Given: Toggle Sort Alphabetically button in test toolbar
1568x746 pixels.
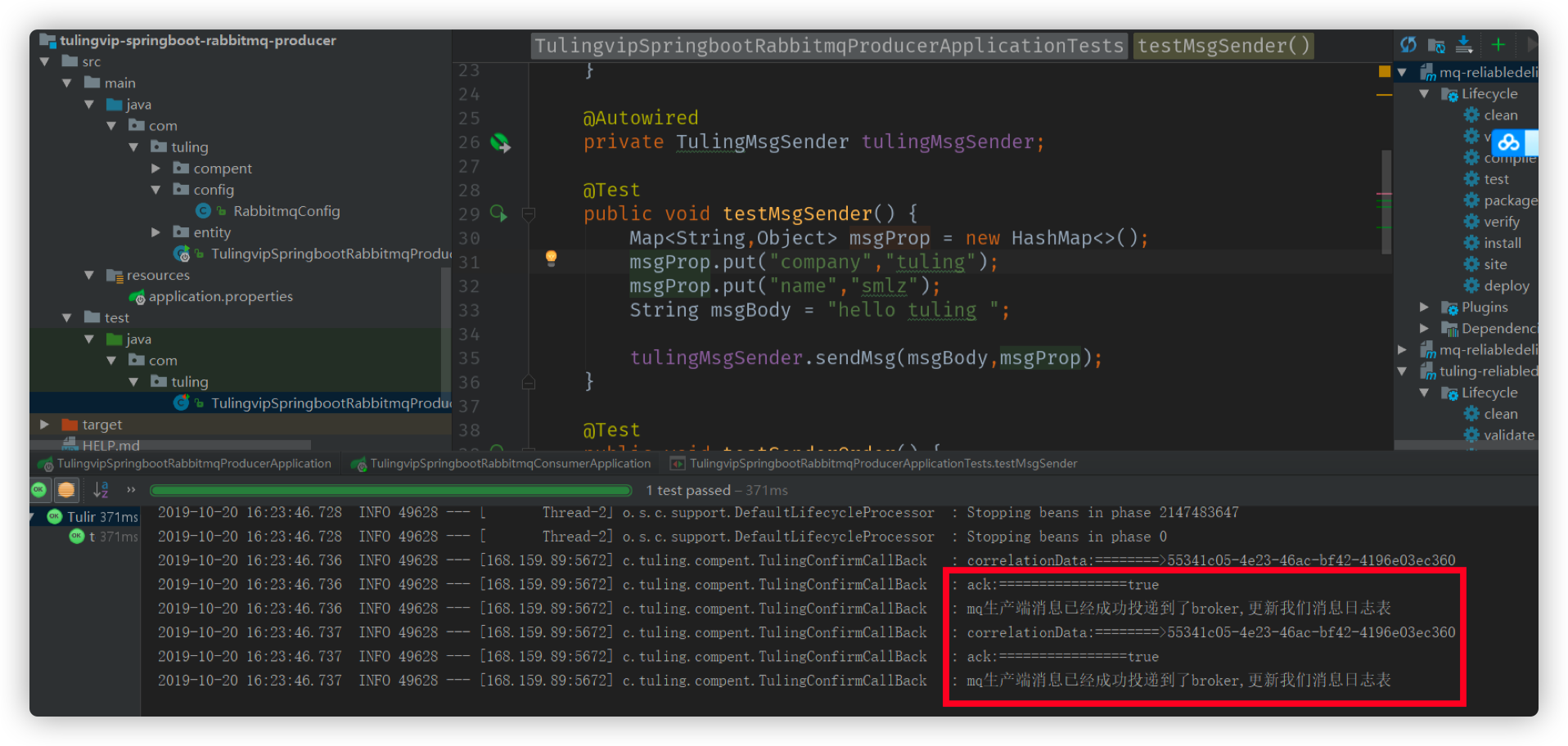Looking at the screenshot, I should (x=101, y=489).
